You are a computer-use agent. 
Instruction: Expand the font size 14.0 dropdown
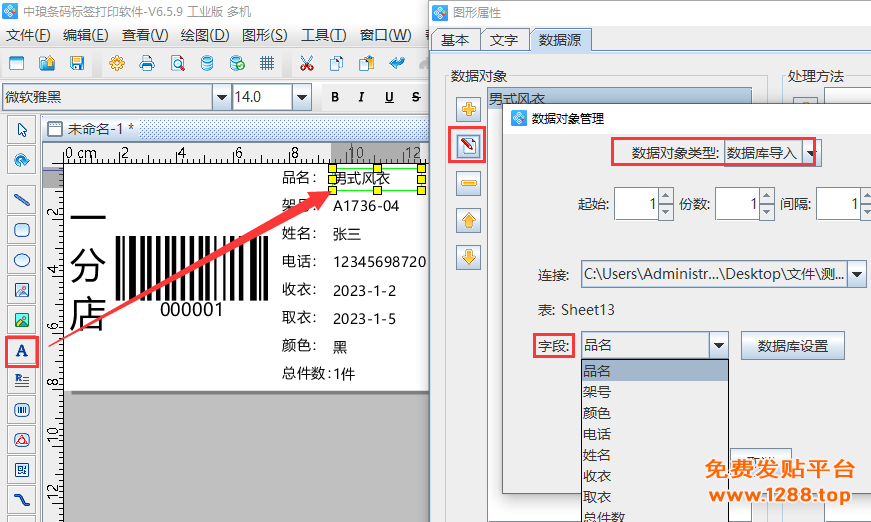click(302, 97)
